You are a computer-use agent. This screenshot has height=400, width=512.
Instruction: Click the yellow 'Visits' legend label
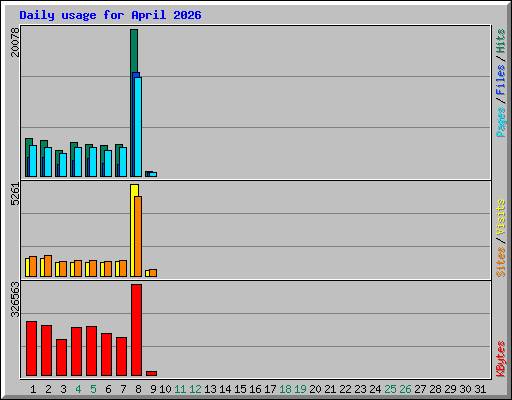pos(501,217)
